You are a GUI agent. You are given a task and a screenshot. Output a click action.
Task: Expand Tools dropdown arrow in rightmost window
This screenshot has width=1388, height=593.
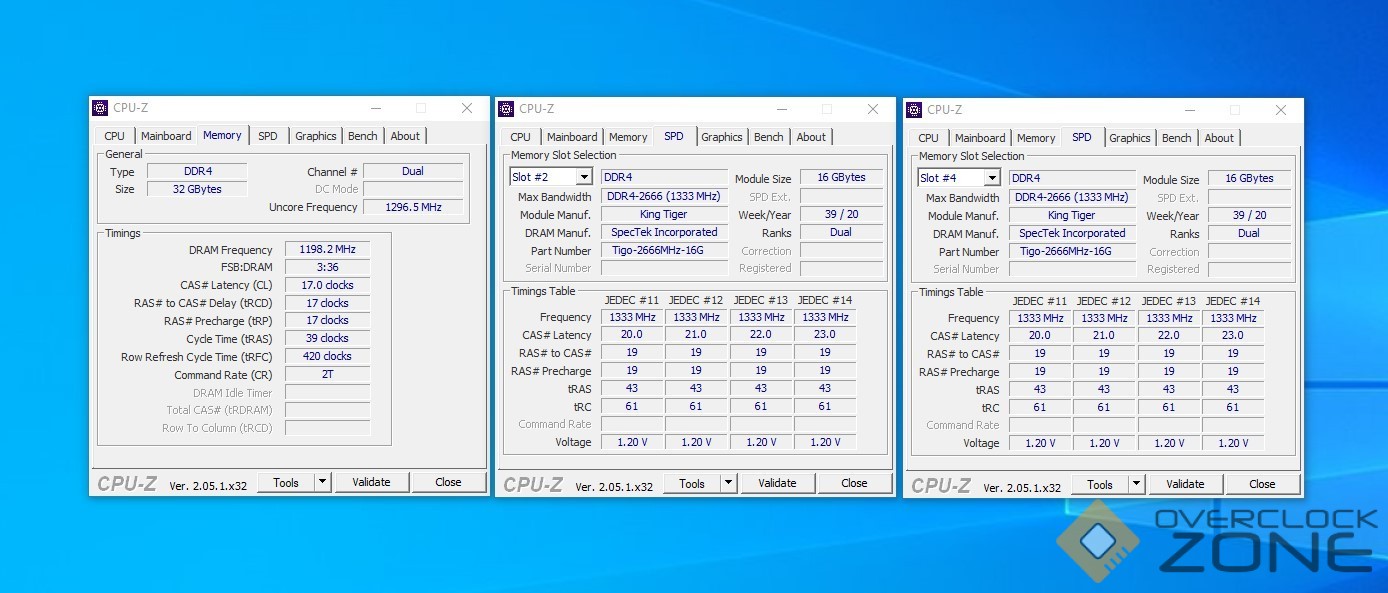(1136, 484)
